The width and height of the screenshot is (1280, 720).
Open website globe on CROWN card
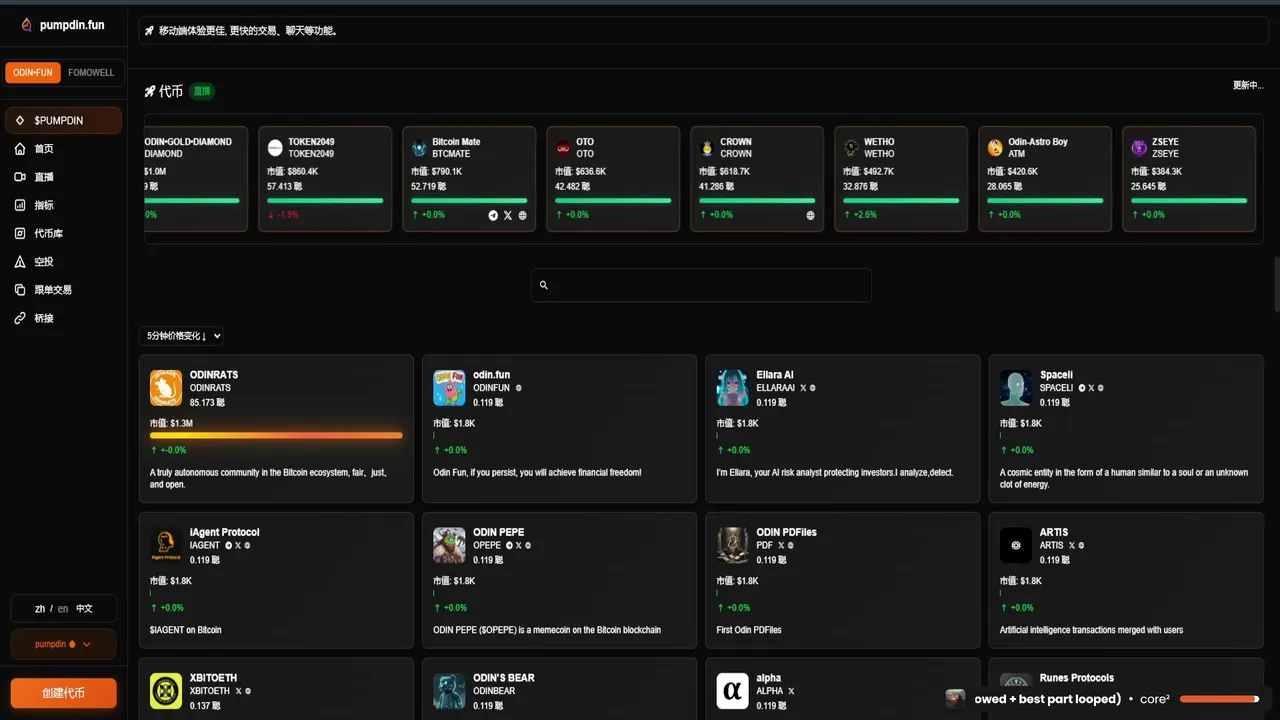tap(810, 215)
